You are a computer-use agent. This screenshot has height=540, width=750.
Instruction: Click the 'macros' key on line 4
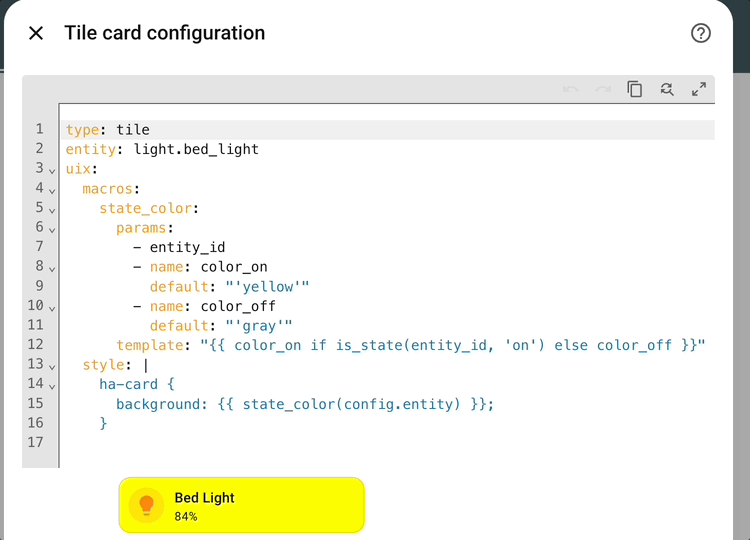click(x=108, y=189)
